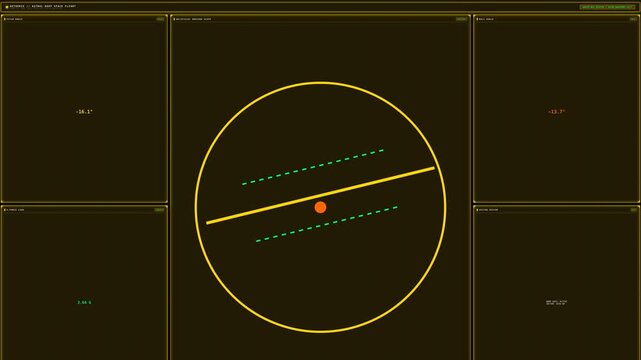The image size is (641, 360).
Task: Click the solid yellow horizon line
Action: click(x=320, y=195)
